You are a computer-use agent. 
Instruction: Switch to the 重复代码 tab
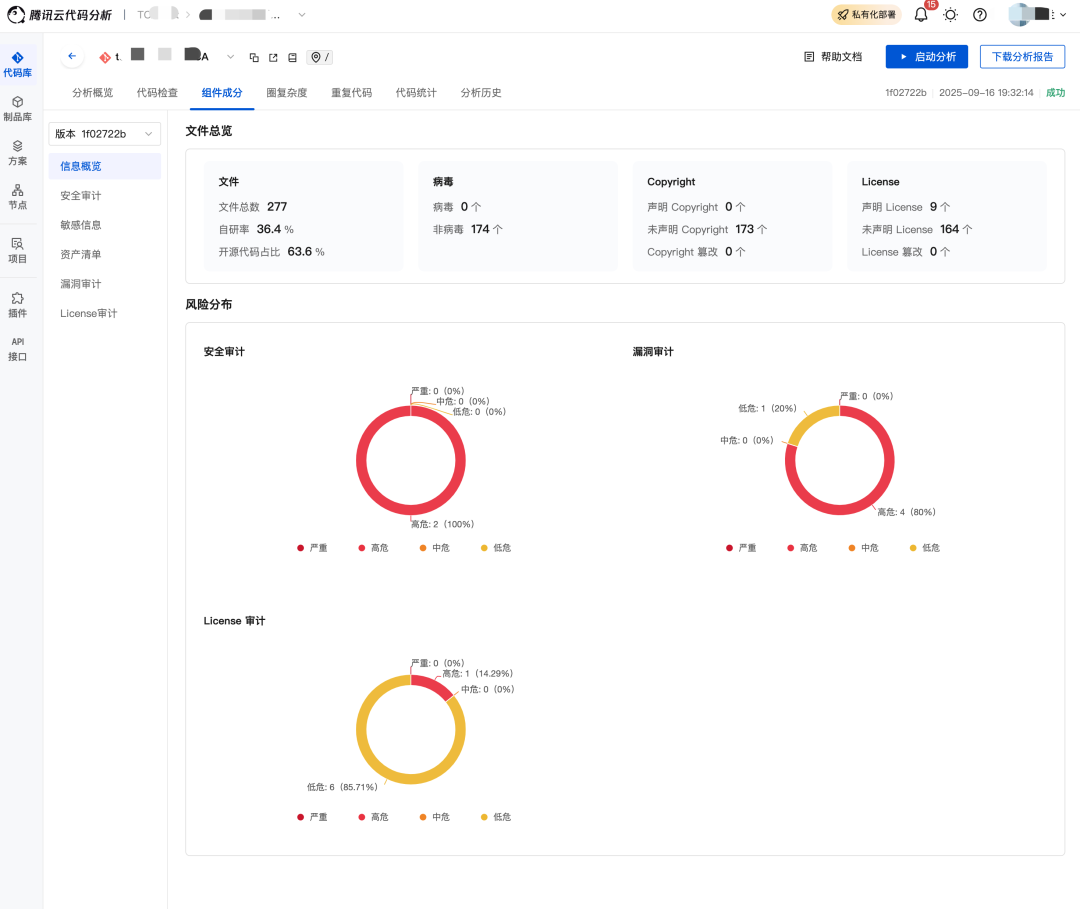click(351, 92)
